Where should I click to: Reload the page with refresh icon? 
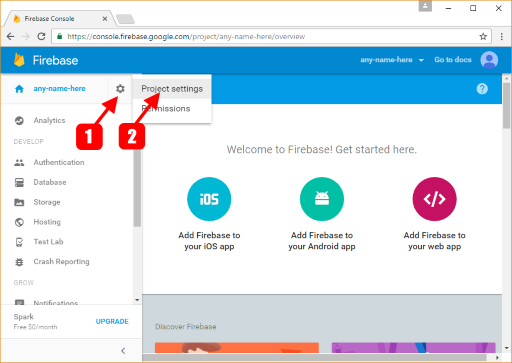pyautogui.click(x=41, y=36)
